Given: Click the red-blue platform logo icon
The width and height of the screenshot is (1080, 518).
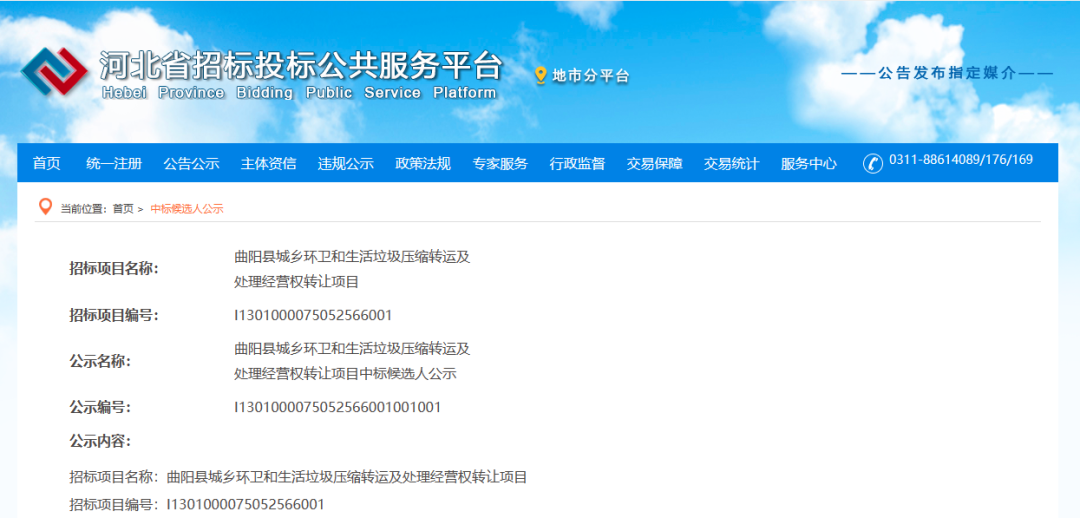Looking at the screenshot, I should point(54,72).
